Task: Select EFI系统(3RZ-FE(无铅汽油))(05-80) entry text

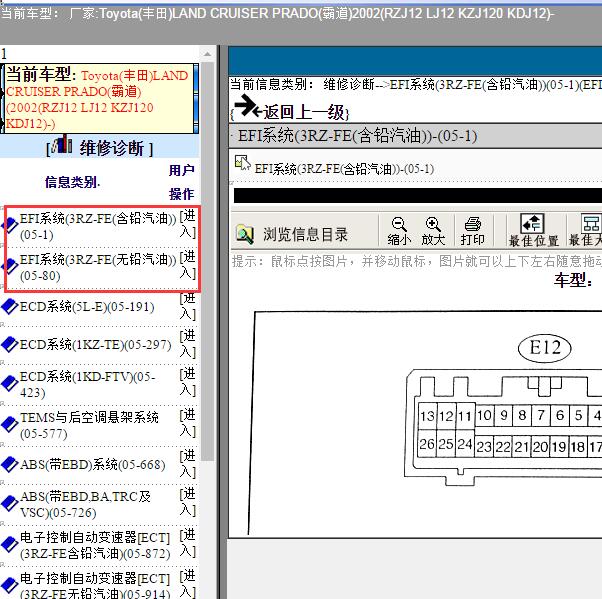Action: click(98, 267)
